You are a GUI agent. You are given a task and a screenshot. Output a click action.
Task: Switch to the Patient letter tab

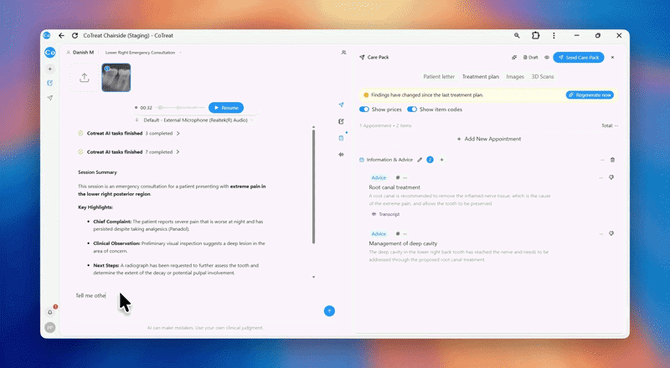pos(439,77)
